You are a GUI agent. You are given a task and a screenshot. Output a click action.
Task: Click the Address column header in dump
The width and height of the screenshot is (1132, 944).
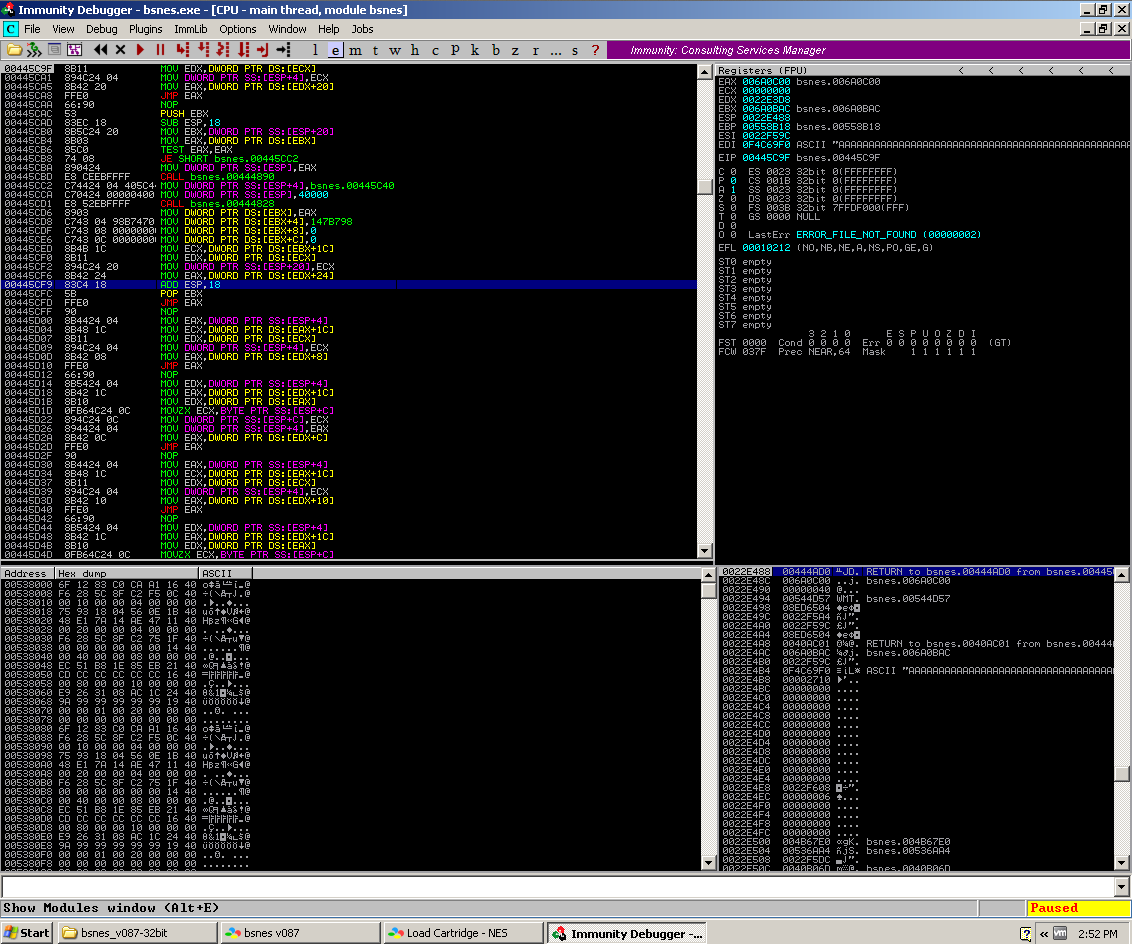27,573
